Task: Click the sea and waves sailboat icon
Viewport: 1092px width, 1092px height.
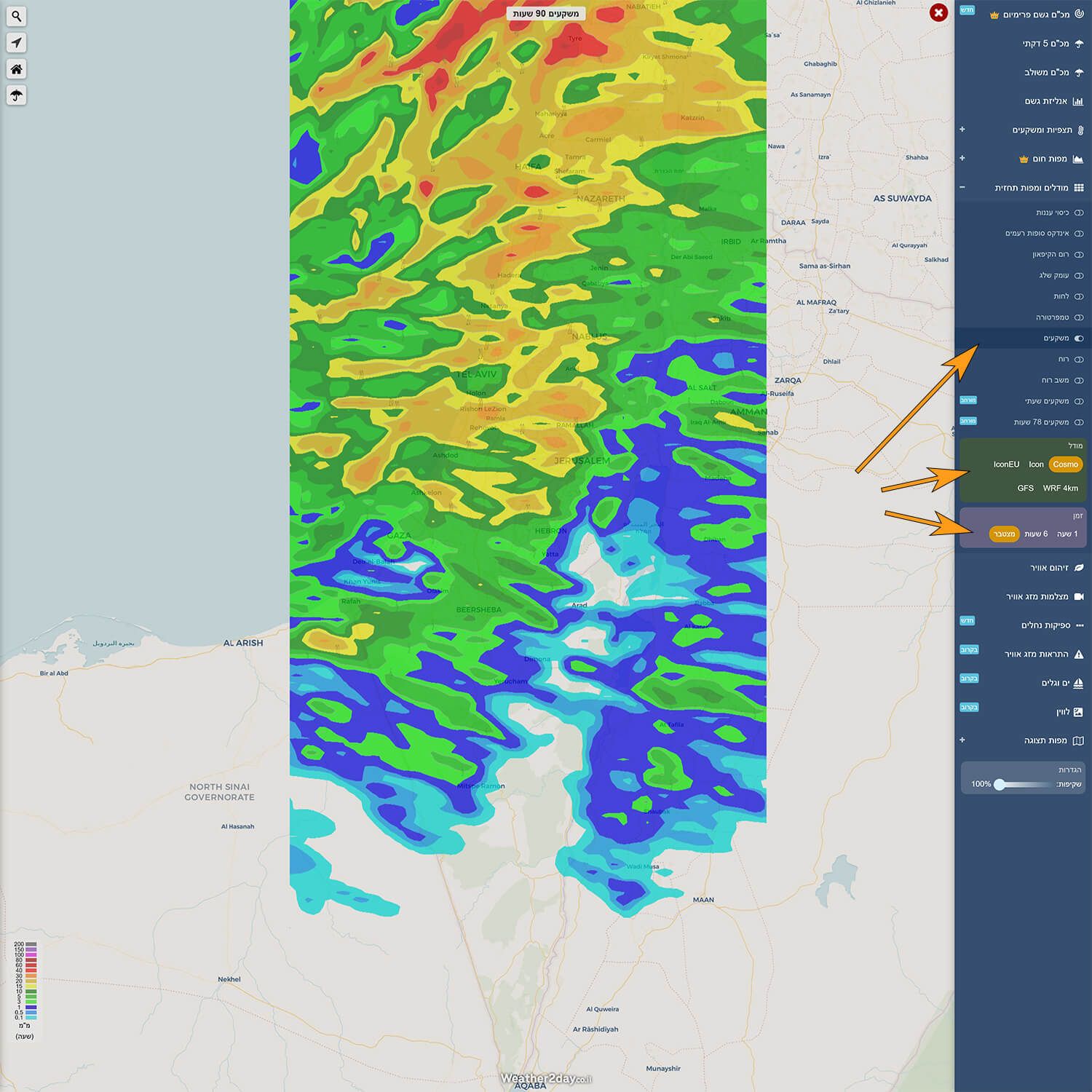Action: point(1079,683)
